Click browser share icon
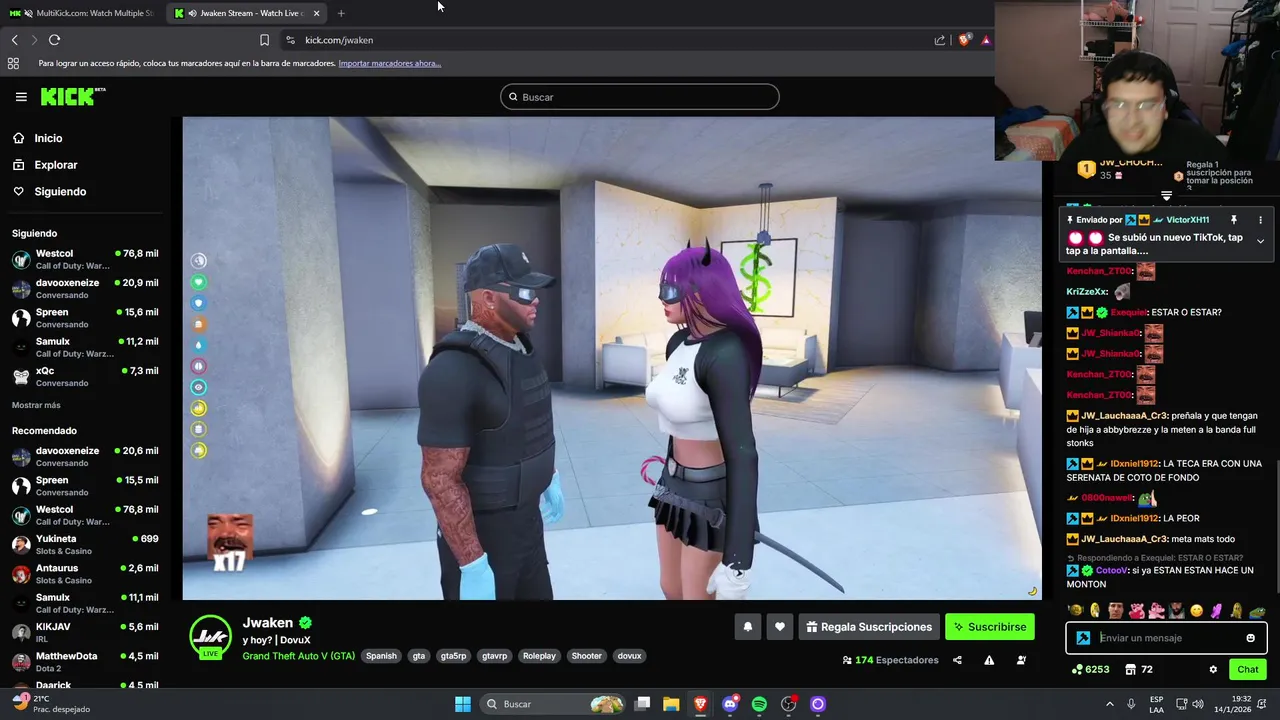Viewport: 1280px width, 720px height. [940, 40]
